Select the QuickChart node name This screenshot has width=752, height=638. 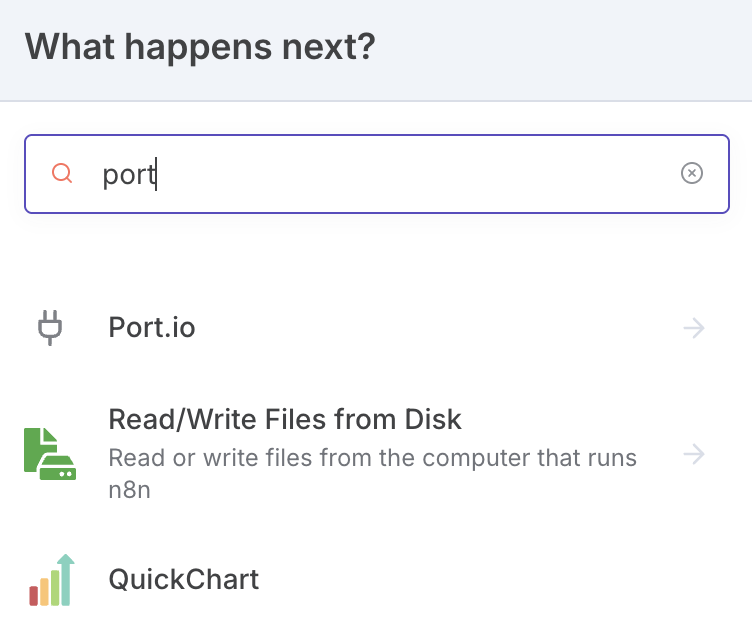point(184,579)
